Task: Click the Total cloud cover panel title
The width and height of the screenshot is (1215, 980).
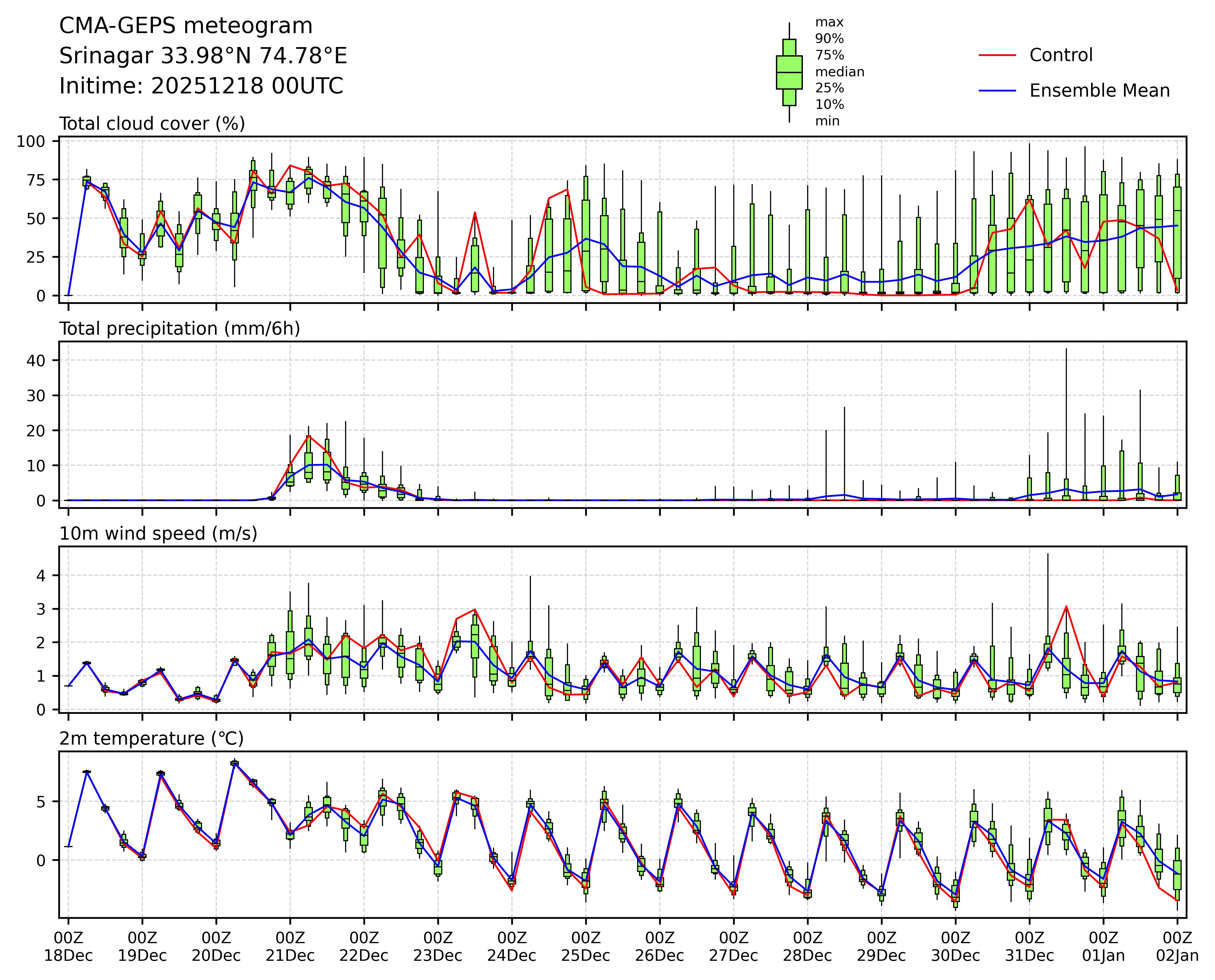Action: (152, 124)
